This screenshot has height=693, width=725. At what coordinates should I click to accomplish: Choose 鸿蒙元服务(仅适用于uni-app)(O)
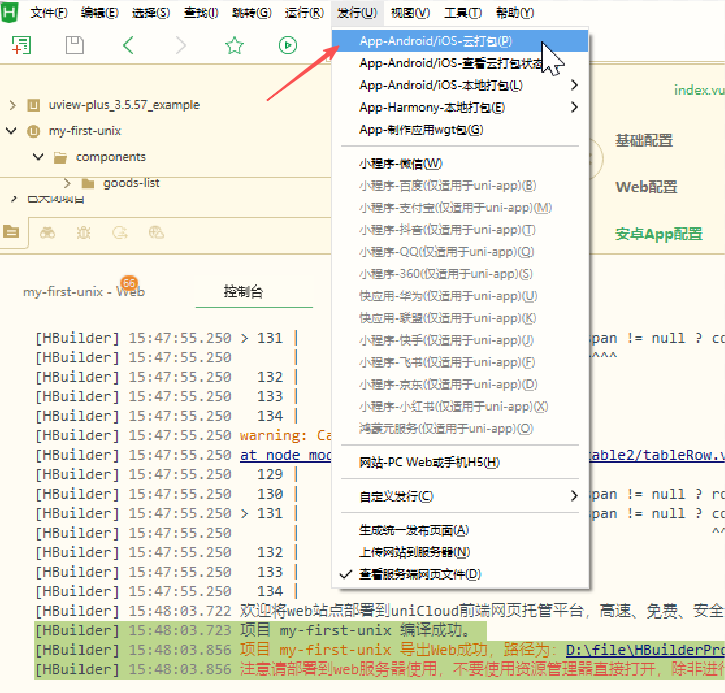pos(460,429)
